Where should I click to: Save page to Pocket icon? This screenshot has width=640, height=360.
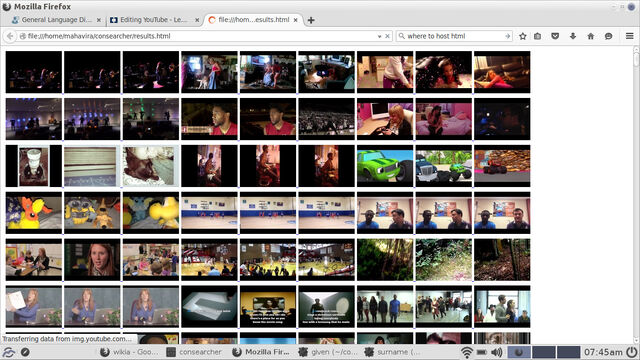click(555, 36)
